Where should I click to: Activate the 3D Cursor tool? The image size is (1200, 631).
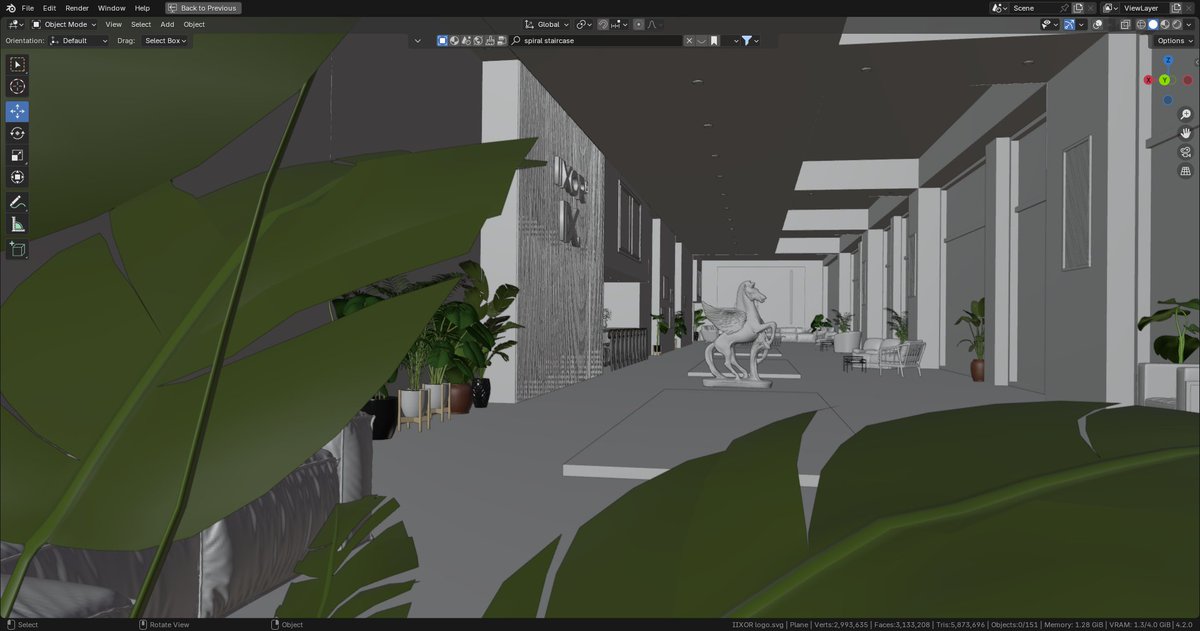[17, 86]
